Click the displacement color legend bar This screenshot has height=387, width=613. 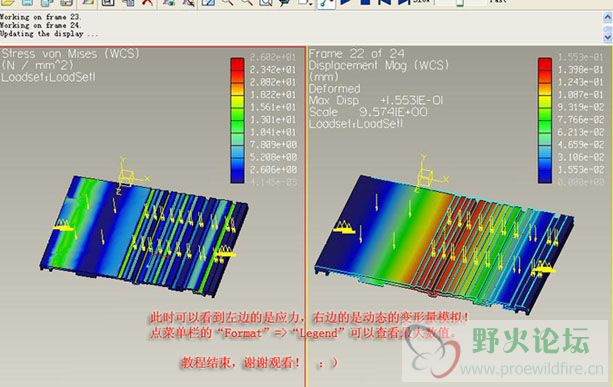545,120
